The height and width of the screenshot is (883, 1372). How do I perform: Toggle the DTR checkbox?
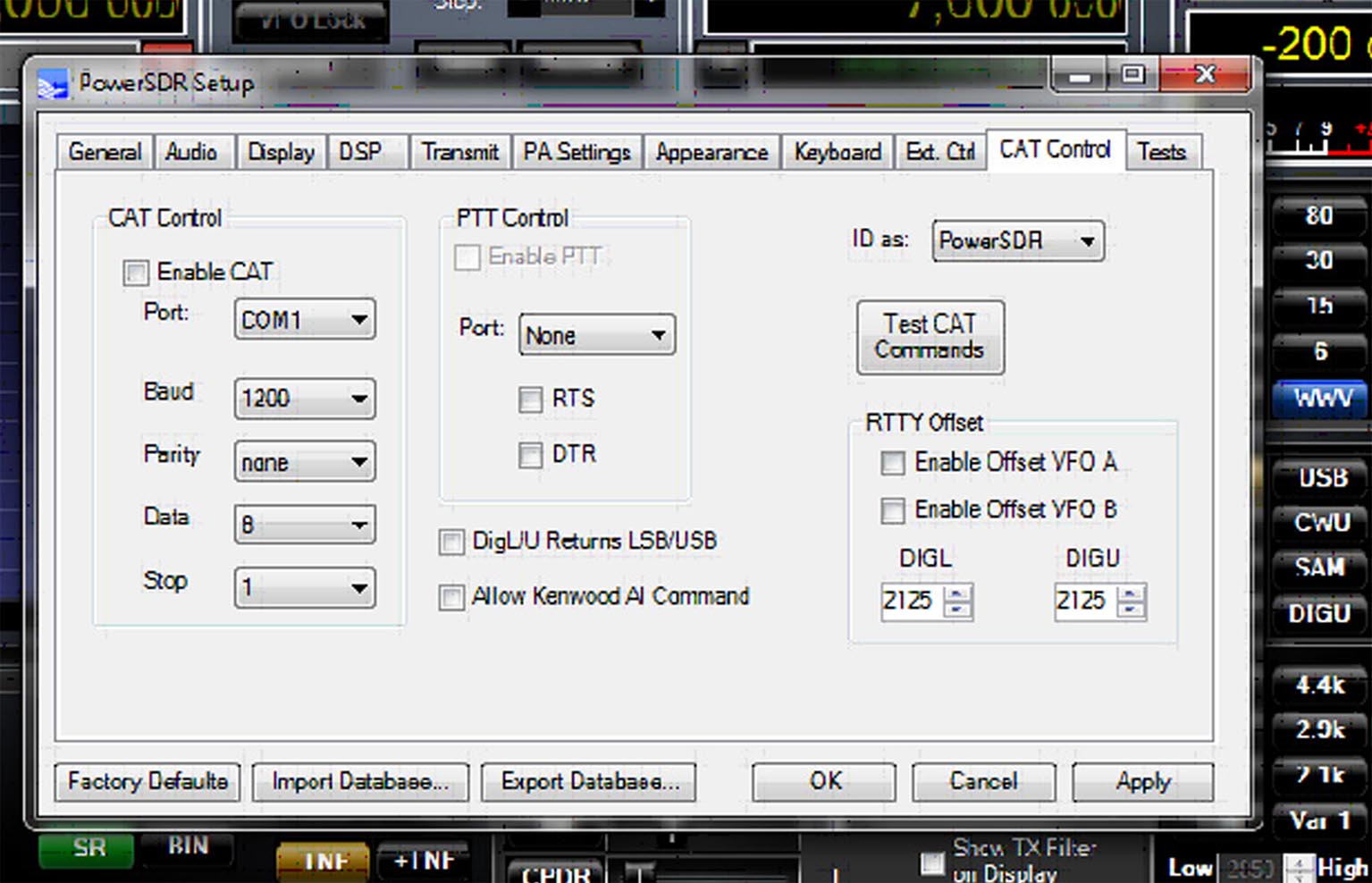(530, 455)
